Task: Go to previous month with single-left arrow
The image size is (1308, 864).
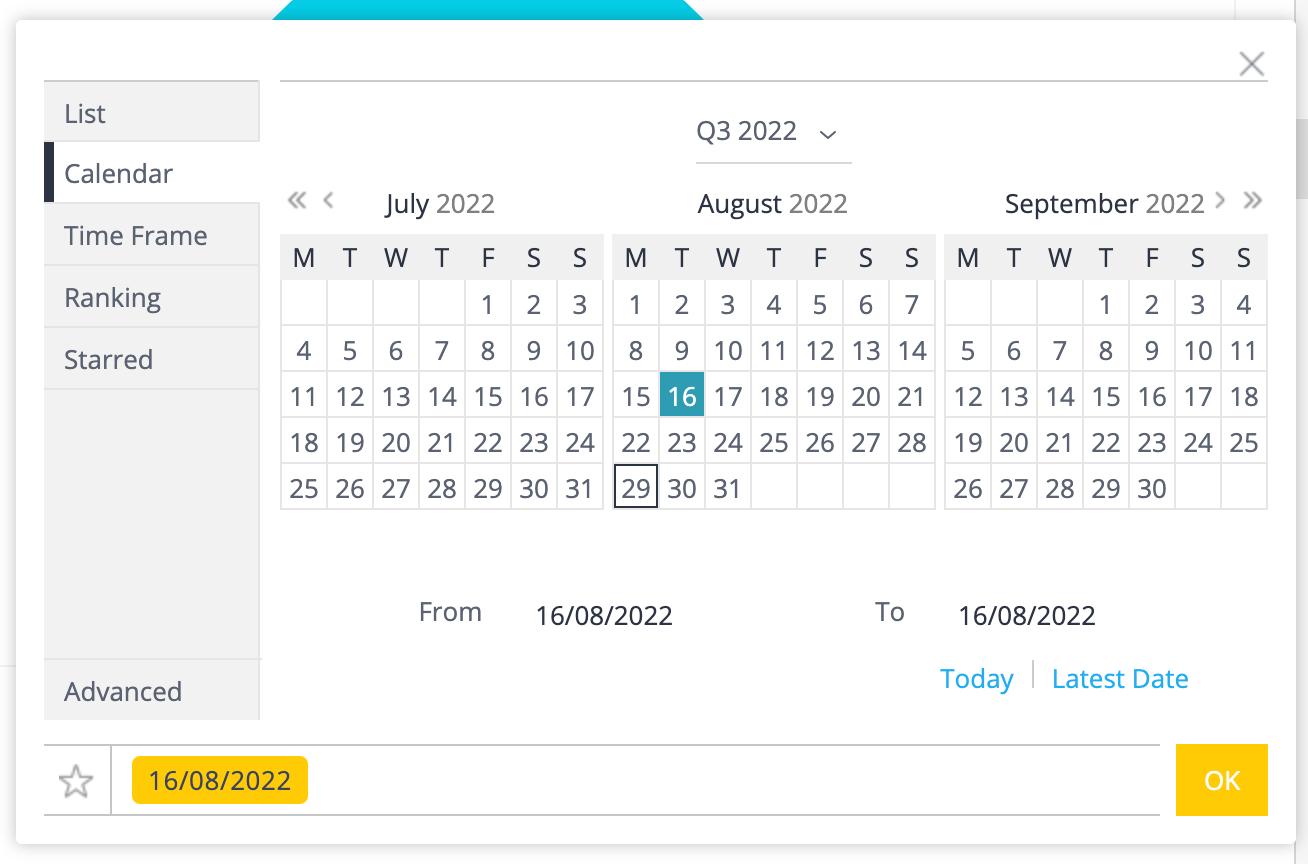Action: [x=328, y=200]
